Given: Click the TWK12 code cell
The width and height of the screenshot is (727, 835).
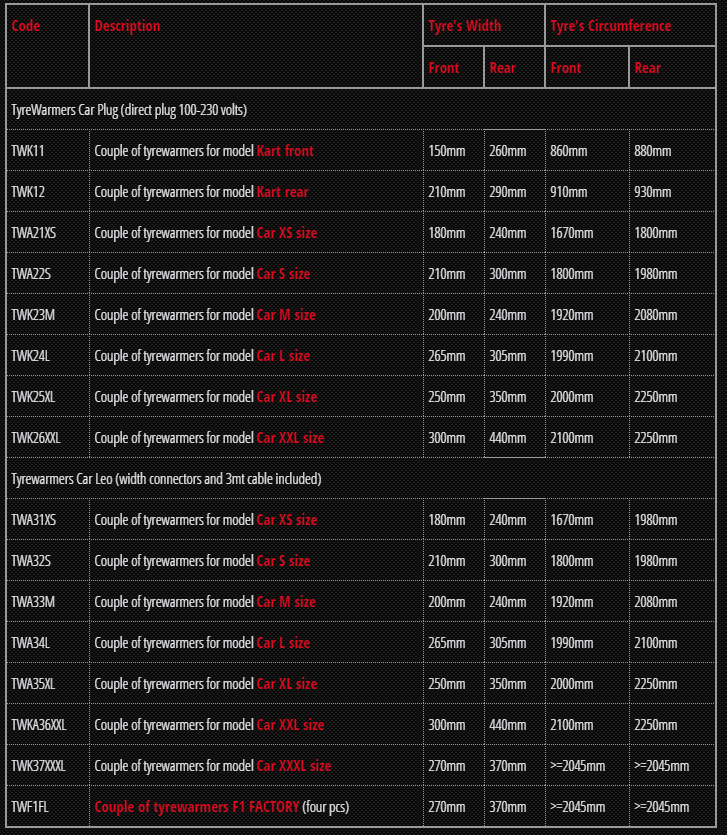Looking at the screenshot, I should [x=28, y=192].
